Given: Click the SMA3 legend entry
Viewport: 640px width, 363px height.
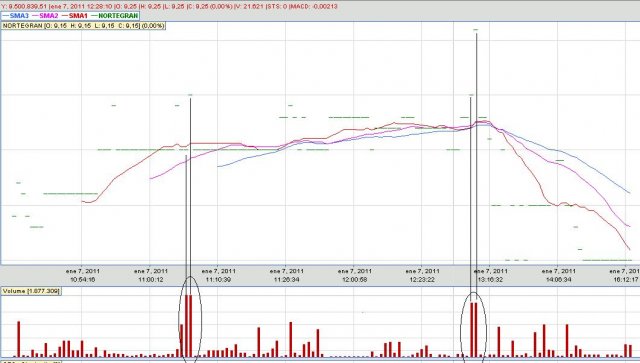Looking at the screenshot, I should [16, 16].
